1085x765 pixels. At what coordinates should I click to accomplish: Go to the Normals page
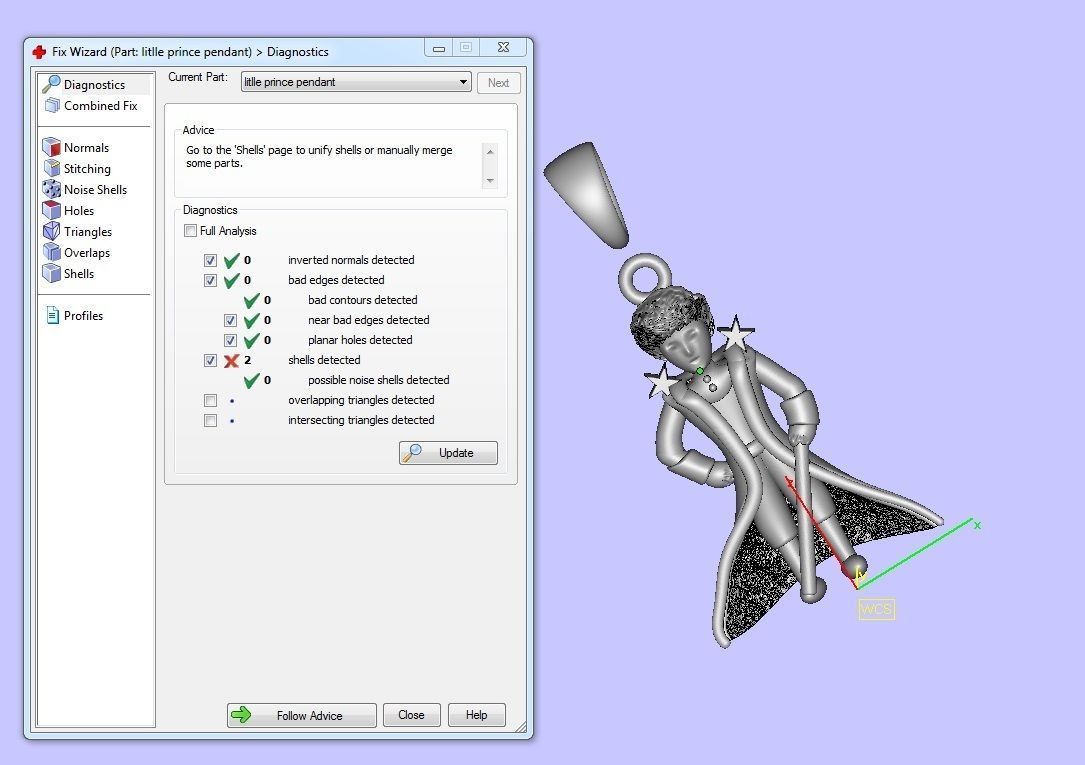click(86, 147)
